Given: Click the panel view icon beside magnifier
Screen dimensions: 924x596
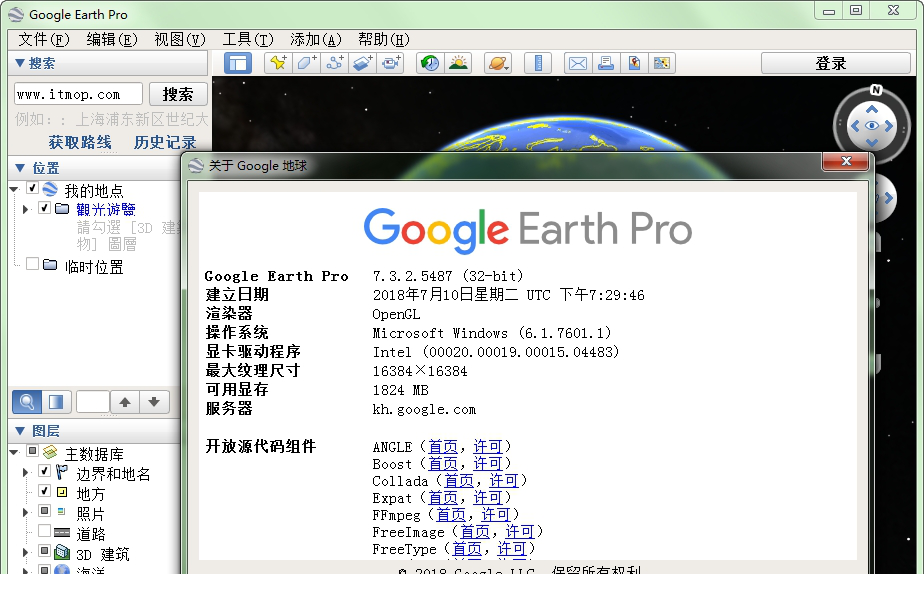Looking at the screenshot, I should click(x=57, y=402).
